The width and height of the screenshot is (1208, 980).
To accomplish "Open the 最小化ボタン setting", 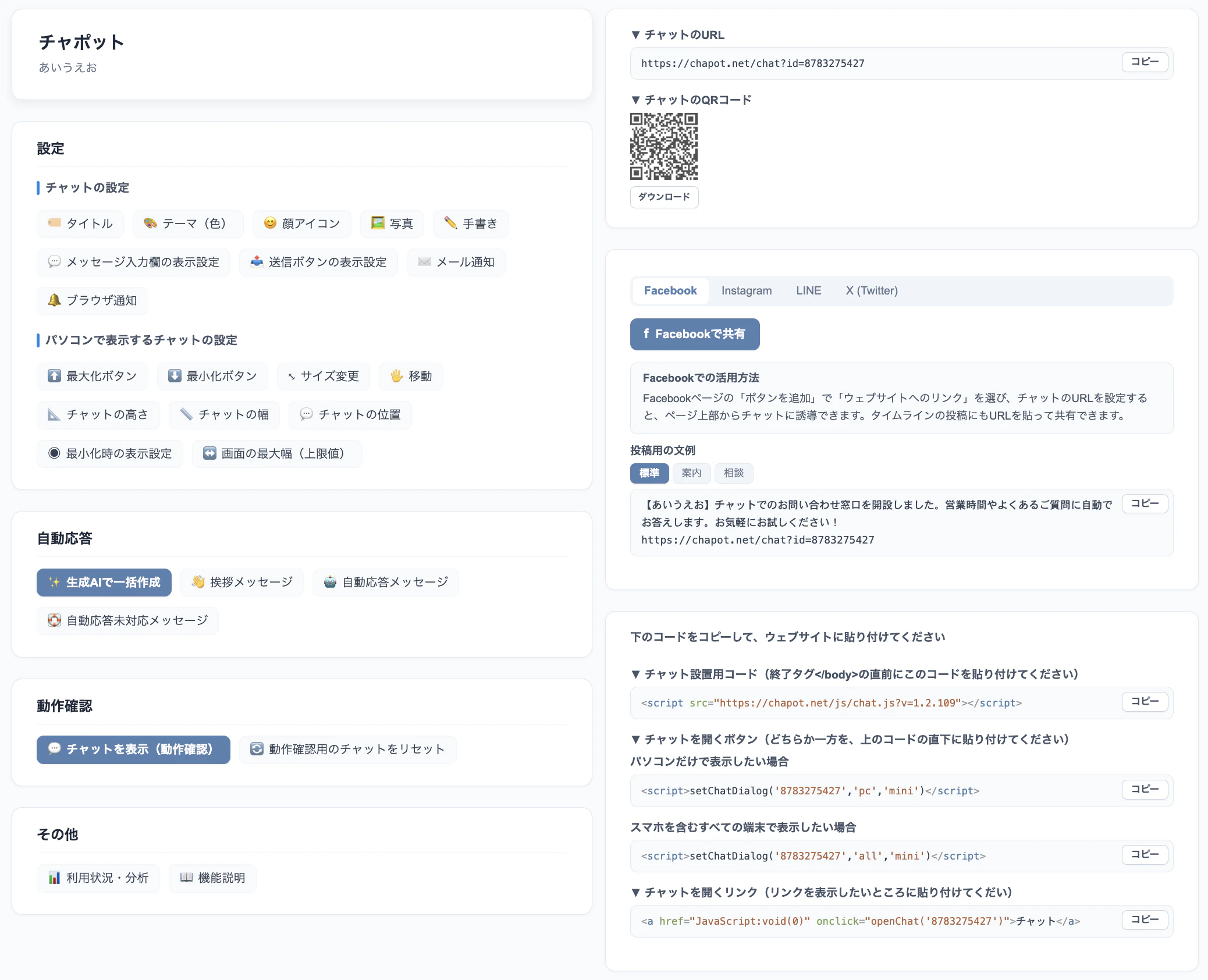I will click(x=212, y=376).
